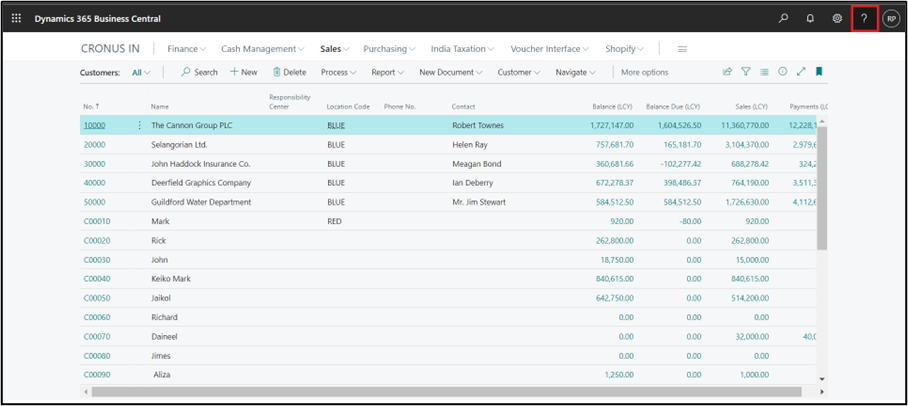This screenshot has width=908, height=406.
Task: Click the Delete action
Action: coord(289,72)
